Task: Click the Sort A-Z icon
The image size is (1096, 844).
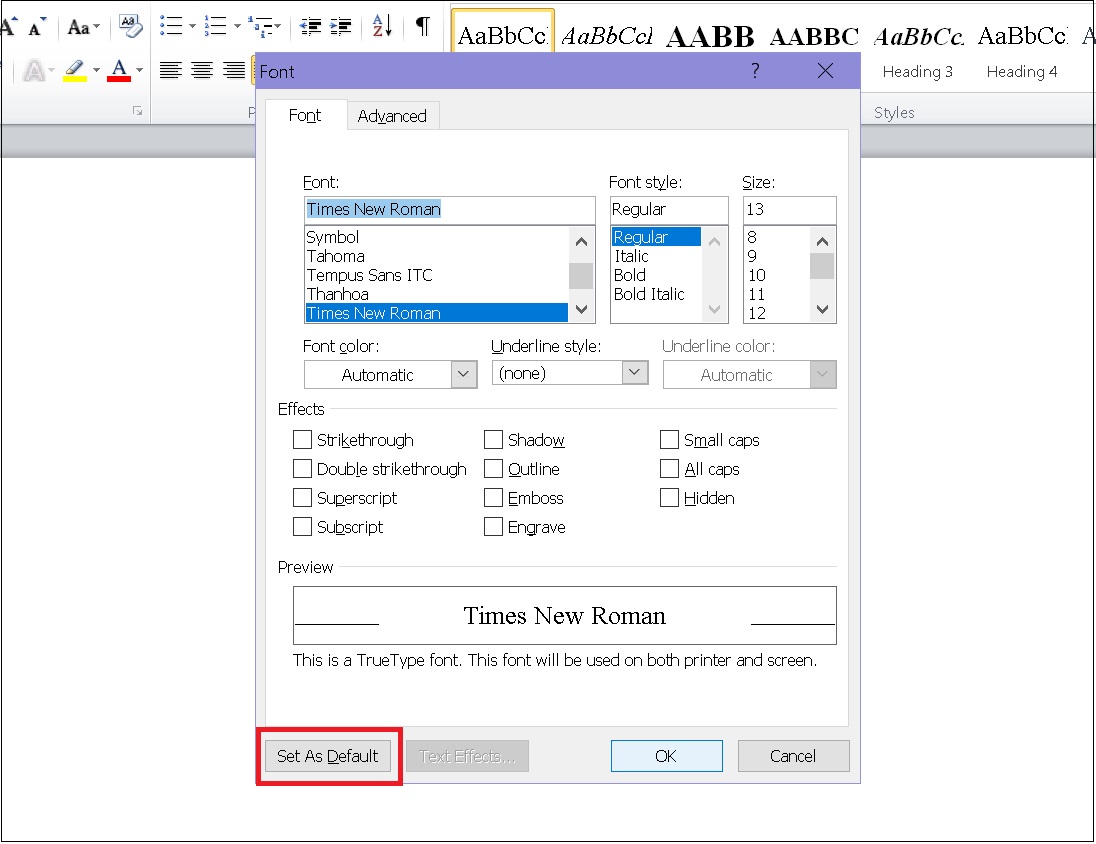Action: pos(382,26)
